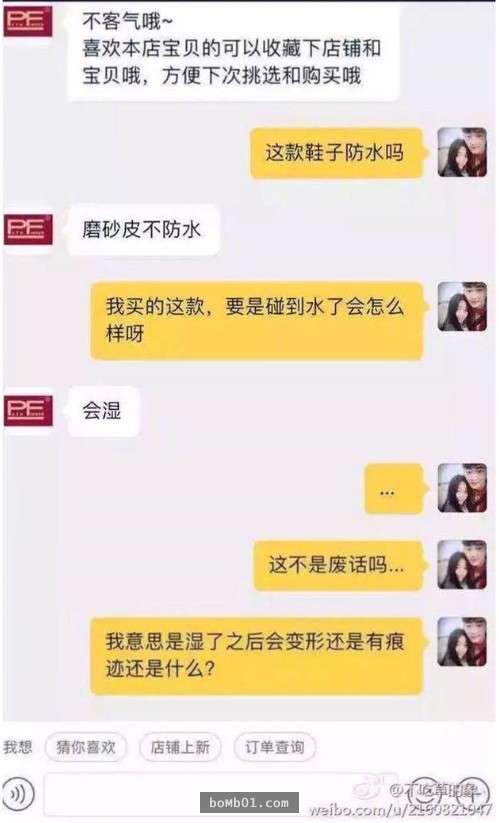Screen dimensions: 499x823
Task: Tap the plus icon for more options
Action: click(x=472, y=793)
